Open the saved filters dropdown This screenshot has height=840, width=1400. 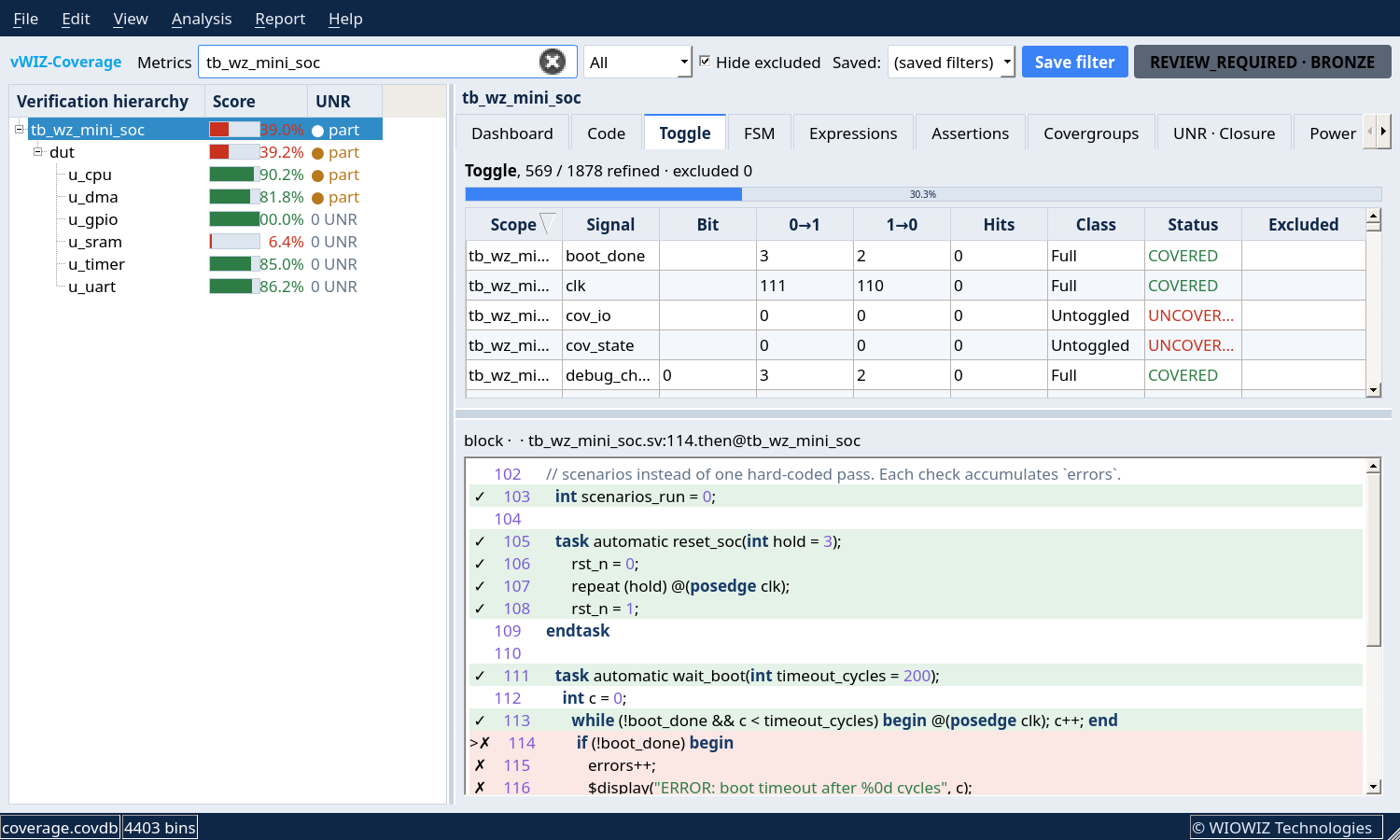(x=951, y=62)
